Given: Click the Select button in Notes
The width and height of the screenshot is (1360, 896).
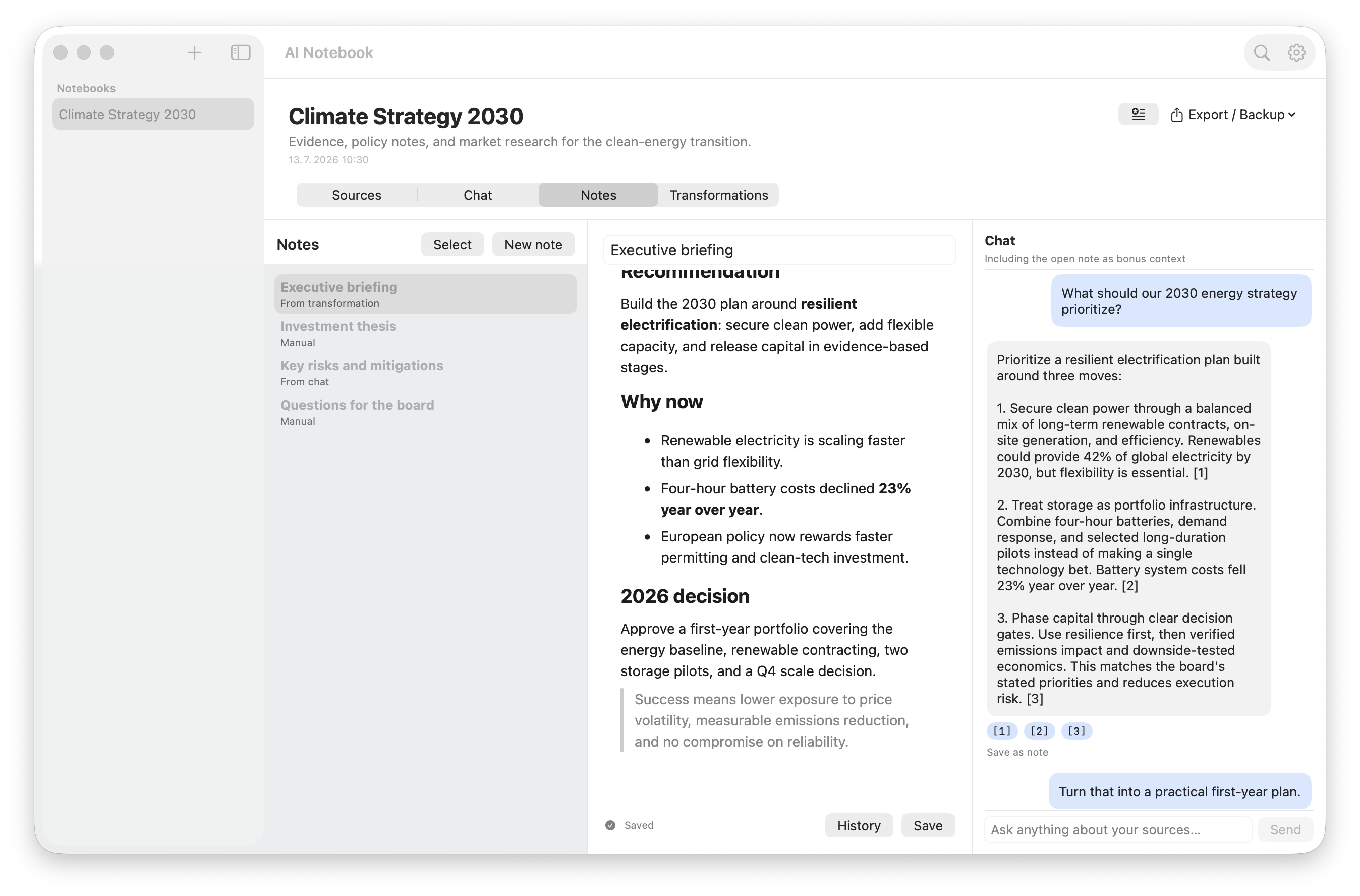Looking at the screenshot, I should coord(452,245).
